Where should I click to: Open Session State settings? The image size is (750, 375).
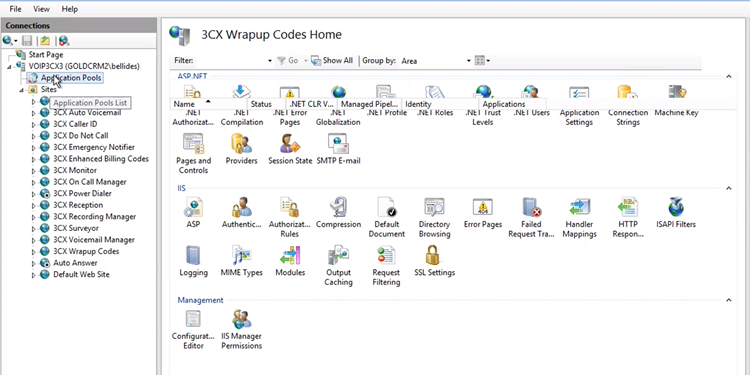(x=290, y=149)
